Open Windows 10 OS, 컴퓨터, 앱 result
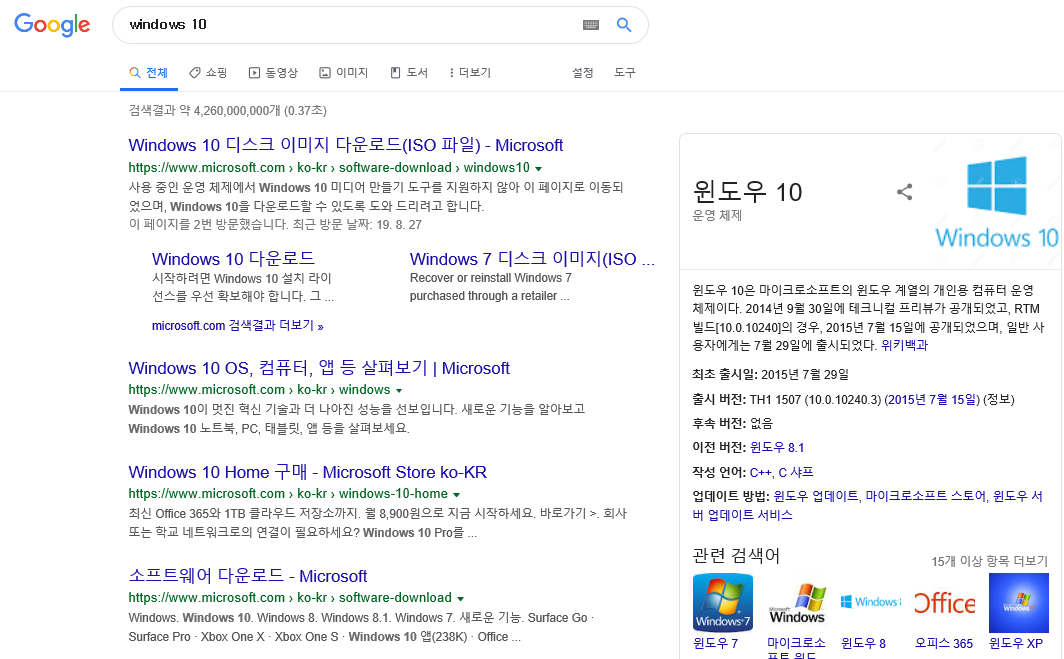The image size is (1064, 659). coord(319,368)
